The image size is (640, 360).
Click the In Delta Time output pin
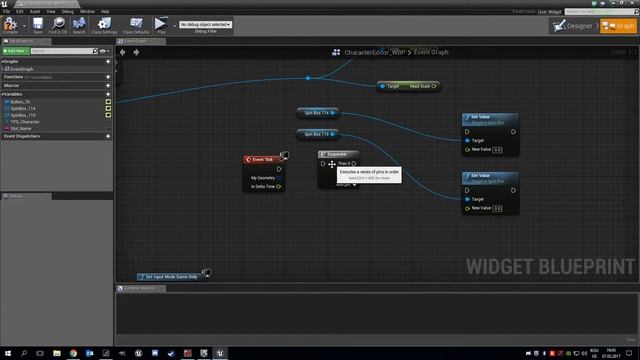[x=279, y=187]
